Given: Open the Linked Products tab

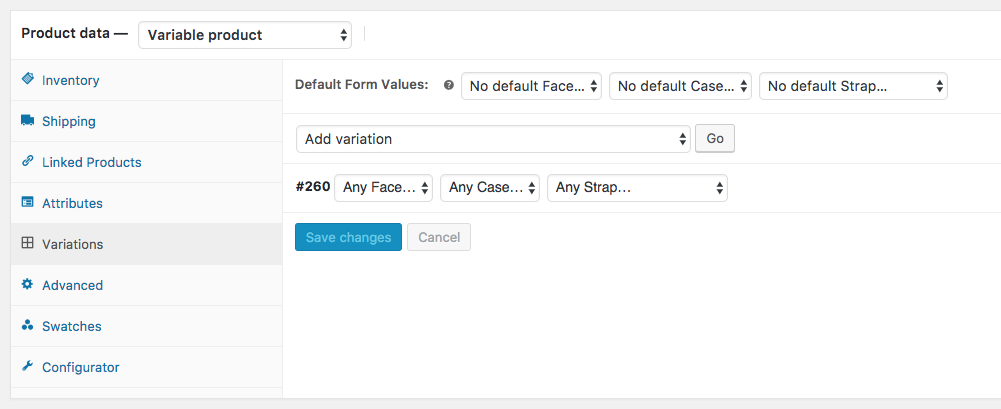Looking at the screenshot, I should pos(91,162).
